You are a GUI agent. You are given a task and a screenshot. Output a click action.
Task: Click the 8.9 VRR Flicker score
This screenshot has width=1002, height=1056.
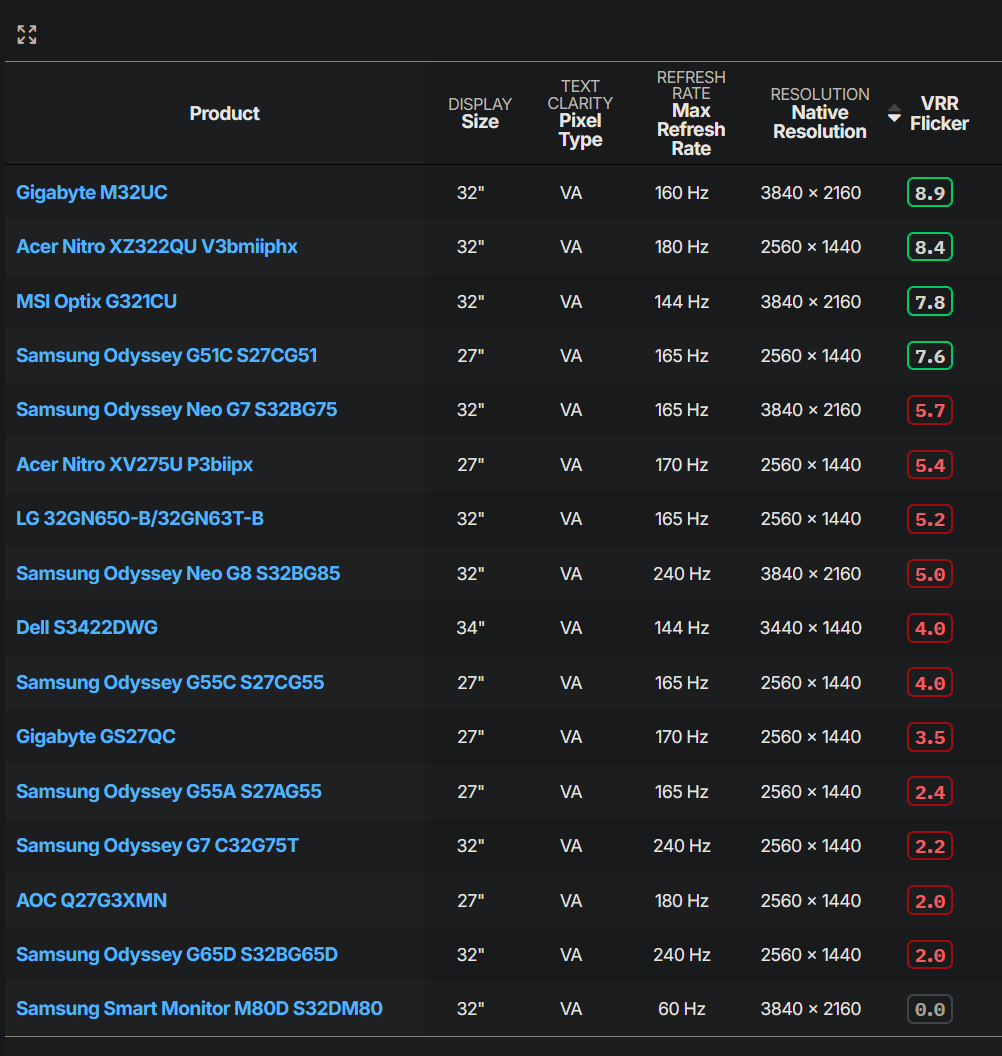click(930, 193)
